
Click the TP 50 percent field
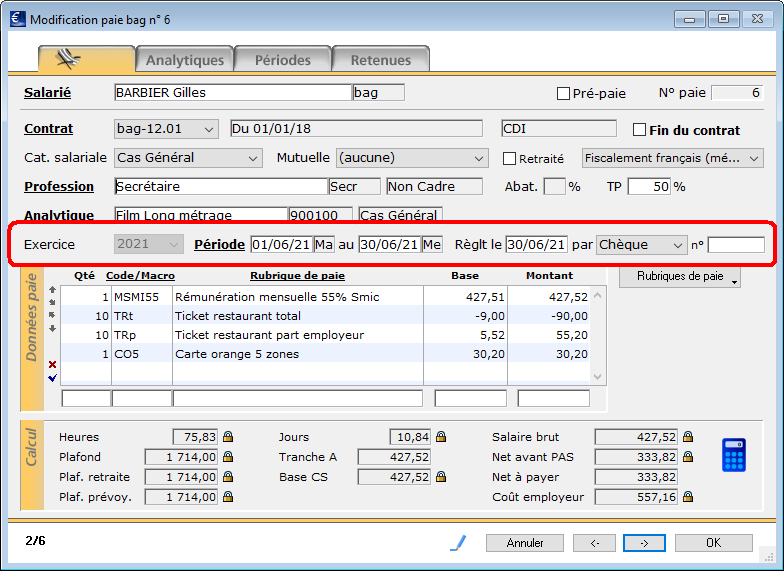coord(650,186)
